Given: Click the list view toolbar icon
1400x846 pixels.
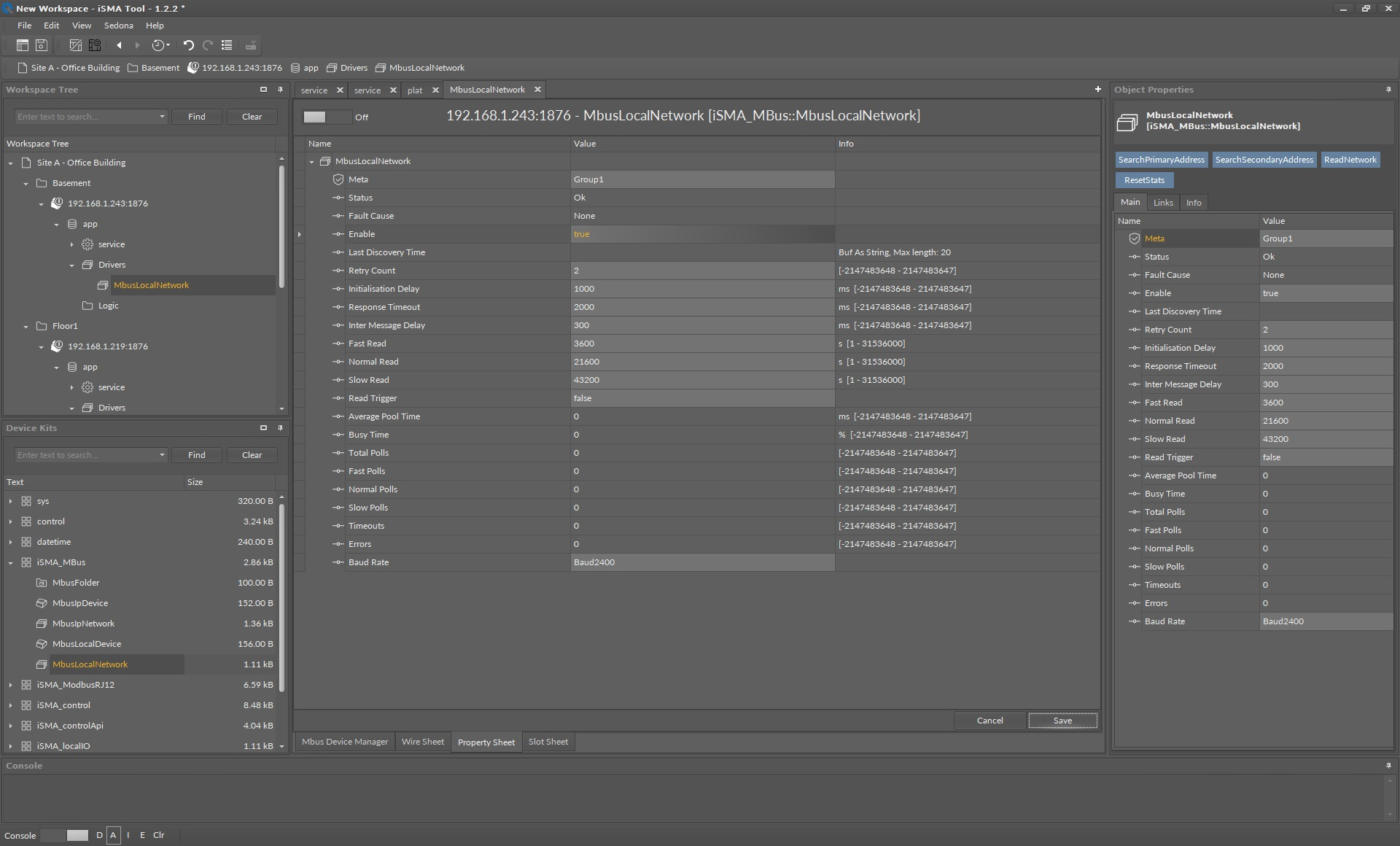Looking at the screenshot, I should tap(227, 45).
